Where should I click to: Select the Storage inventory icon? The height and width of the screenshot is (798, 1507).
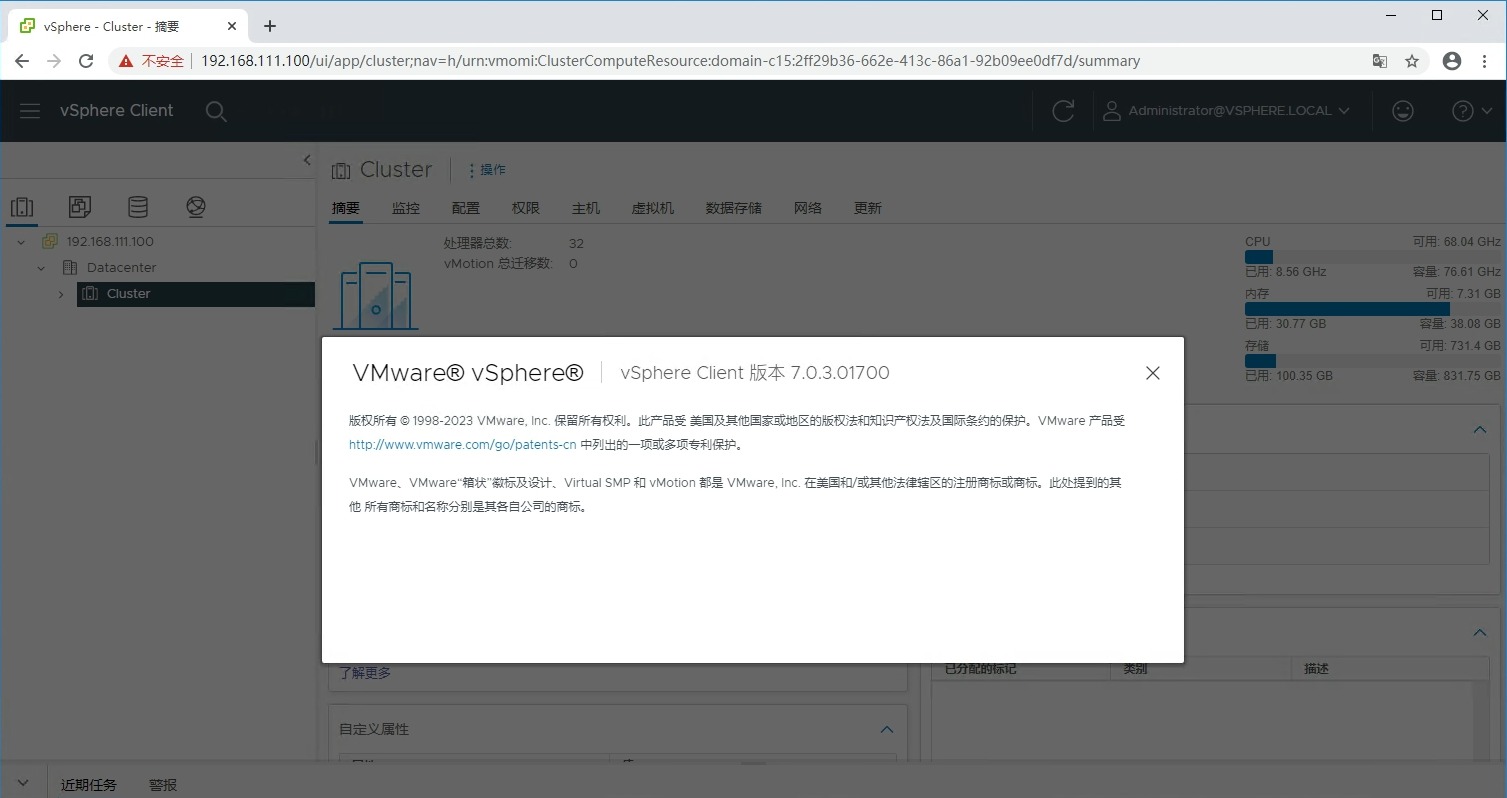coord(138,207)
